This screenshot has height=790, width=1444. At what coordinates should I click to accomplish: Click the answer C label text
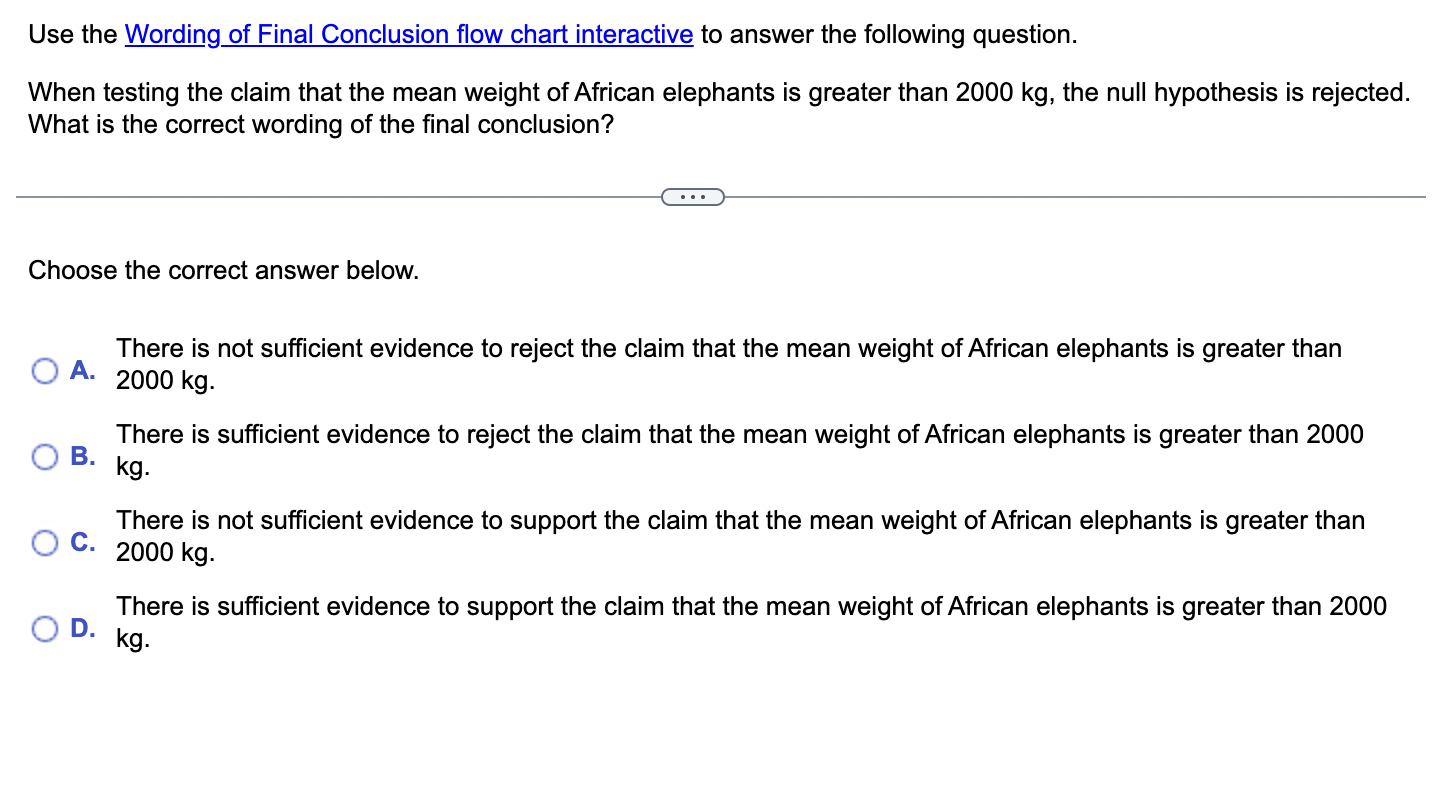coord(84,542)
